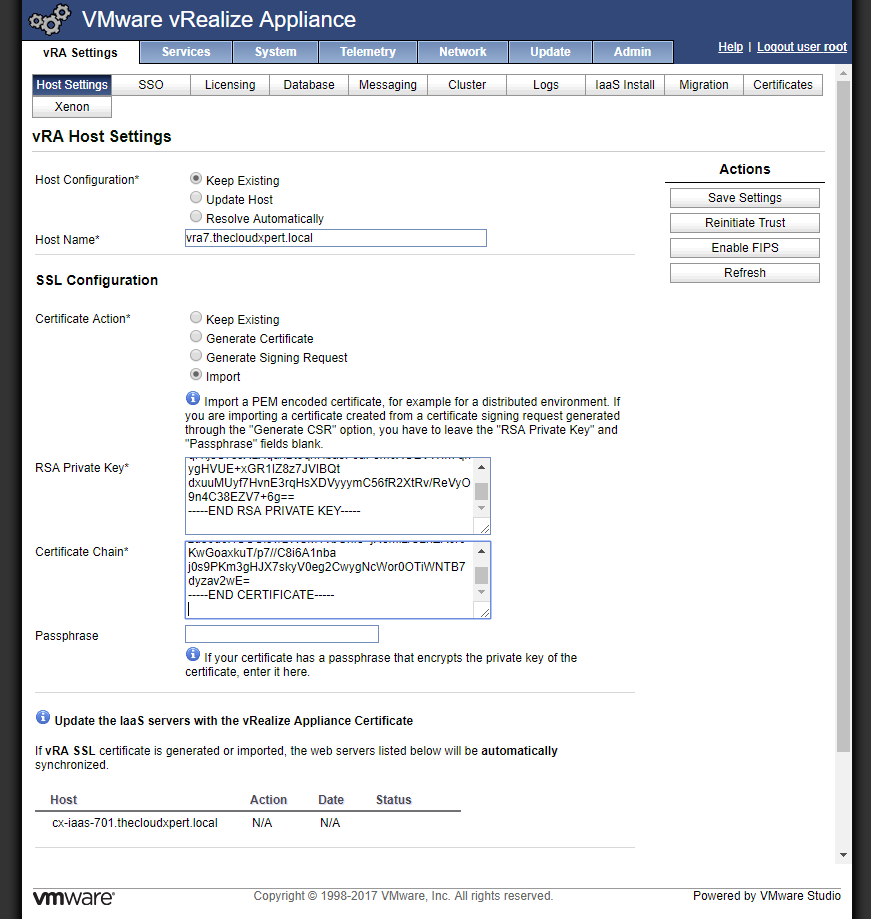Switch to the Certificates sub-tab
Image resolution: width=871 pixels, height=919 pixels.
pos(782,85)
